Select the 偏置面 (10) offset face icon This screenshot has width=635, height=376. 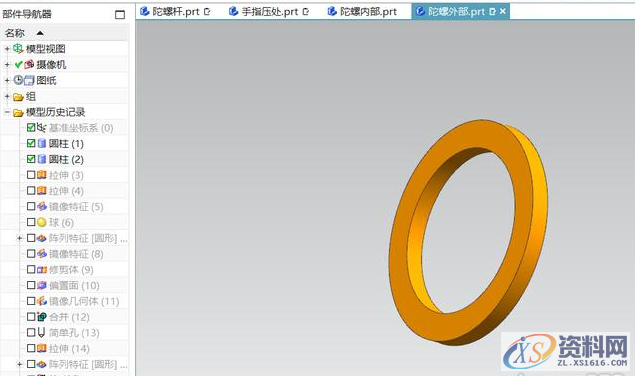[x=42, y=285]
